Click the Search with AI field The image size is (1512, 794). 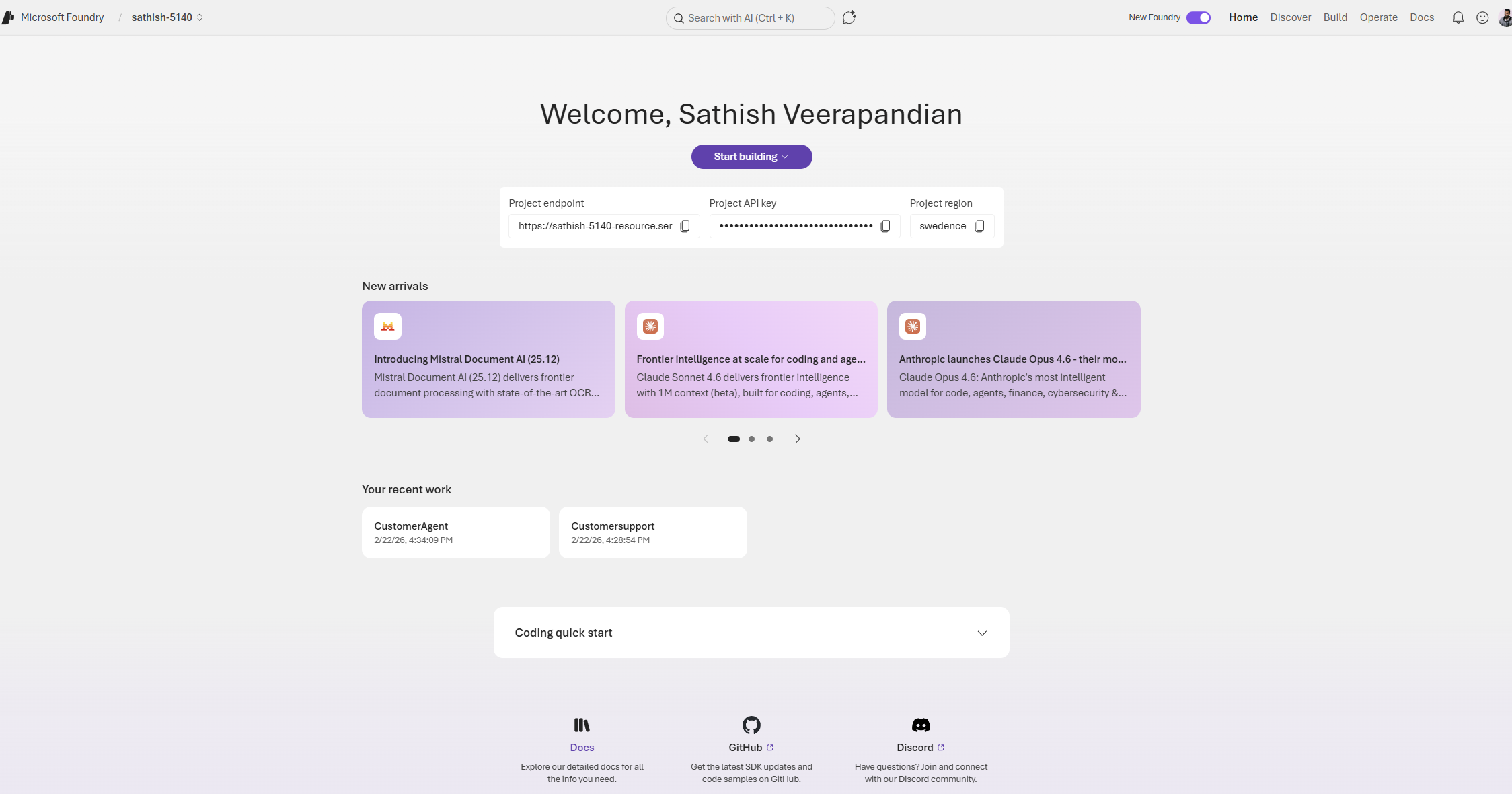coord(750,18)
